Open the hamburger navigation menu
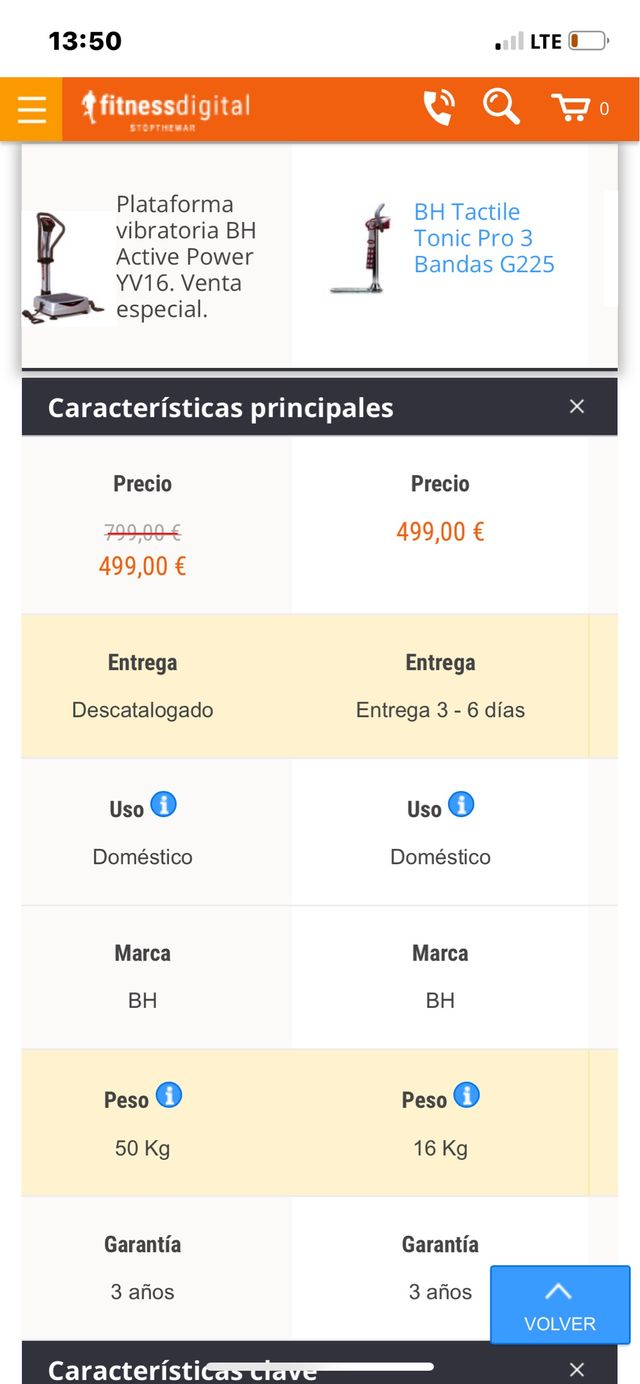The width and height of the screenshot is (640, 1384). coord(31,108)
